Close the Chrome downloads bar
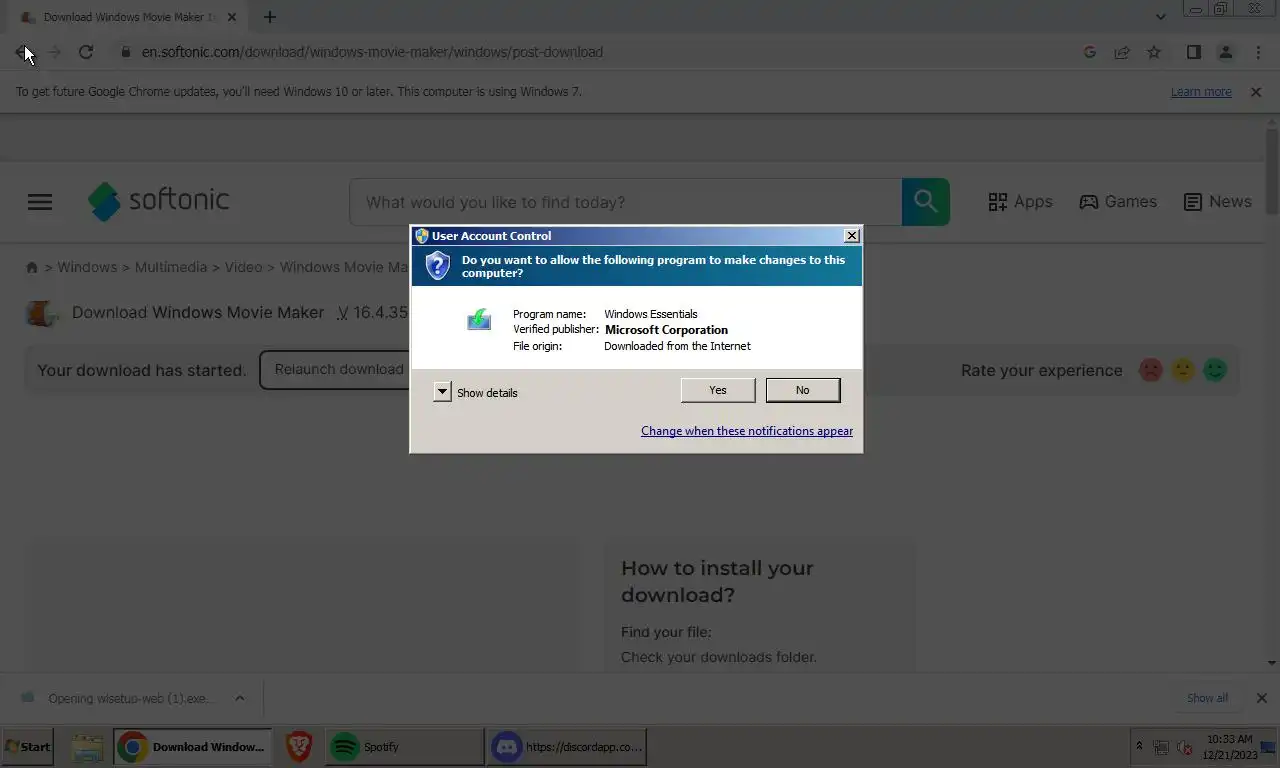This screenshot has width=1280, height=768. tap(1261, 698)
